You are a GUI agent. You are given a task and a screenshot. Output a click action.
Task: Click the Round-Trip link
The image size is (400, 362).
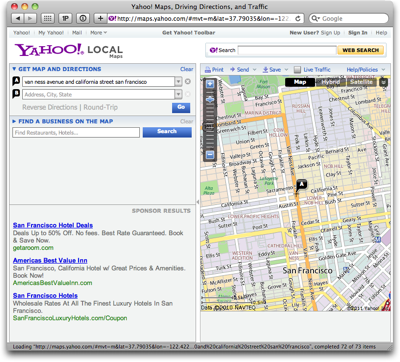[101, 107]
